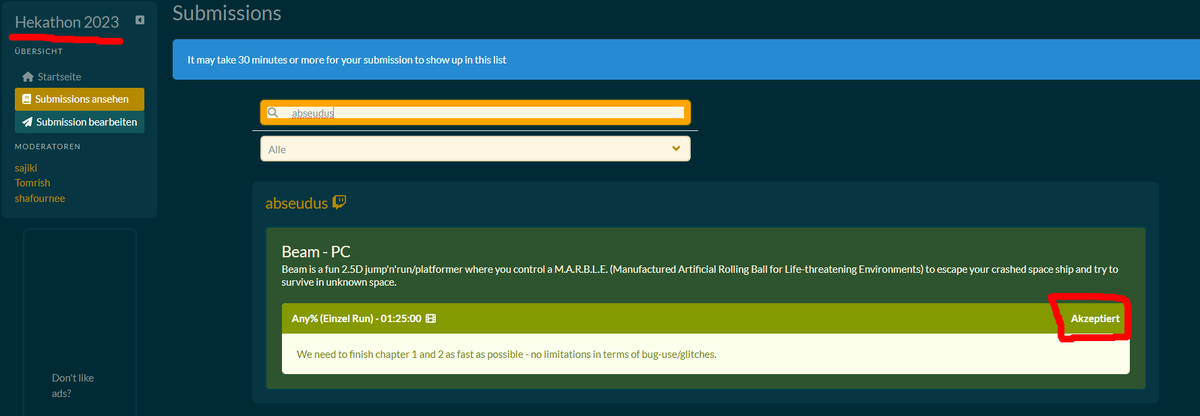Screen dimensions: 1200x416
Task: Click the Submissions page heading
Action: coord(227,13)
